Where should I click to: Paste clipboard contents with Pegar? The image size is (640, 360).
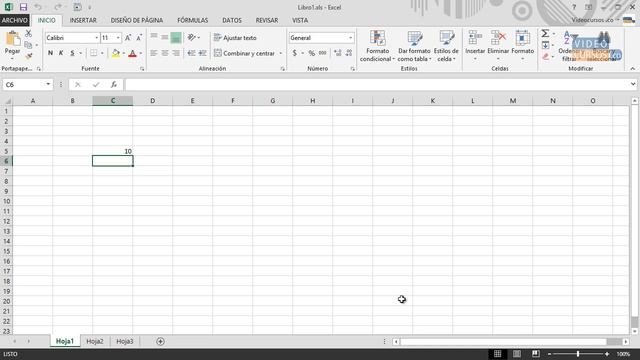pos(12,44)
